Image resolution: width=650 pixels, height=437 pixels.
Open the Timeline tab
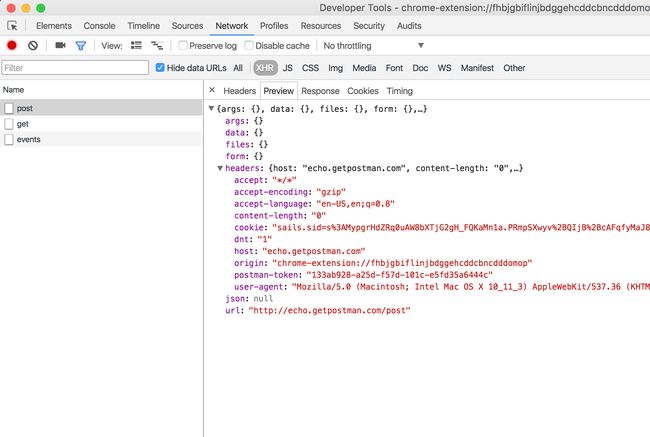pyautogui.click(x=143, y=26)
